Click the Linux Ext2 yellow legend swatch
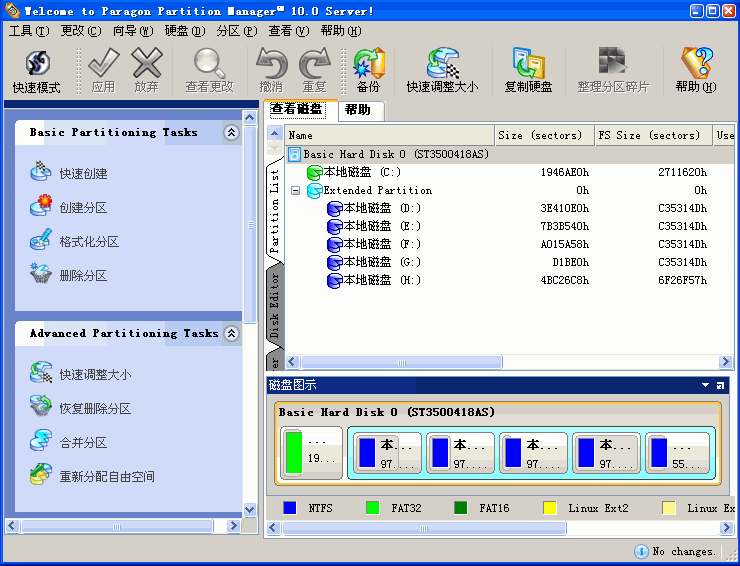The image size is (740, 566). (550, 508)
